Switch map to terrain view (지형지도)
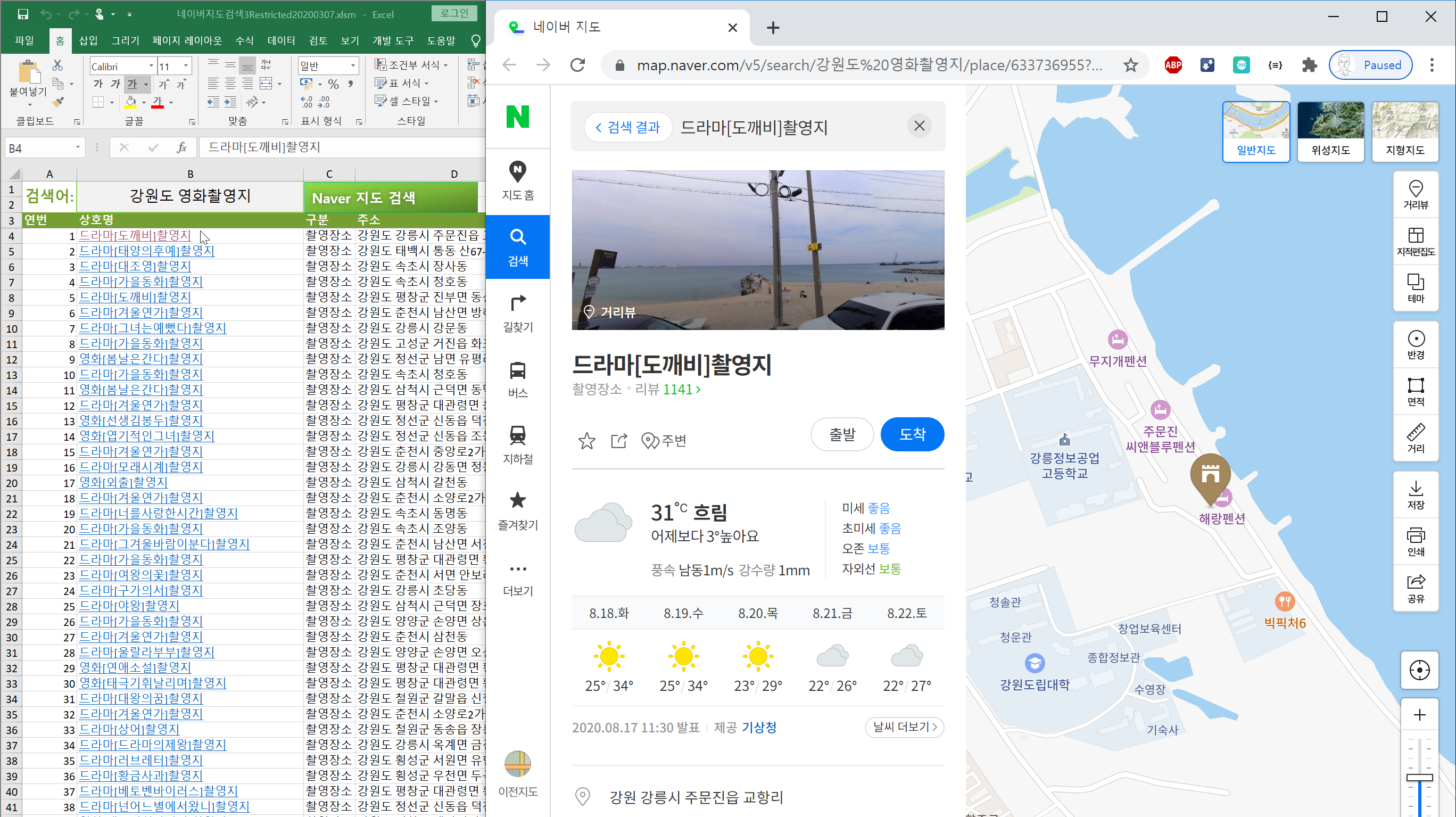This screenshot has height=817, width=1456. [1404, 131]
